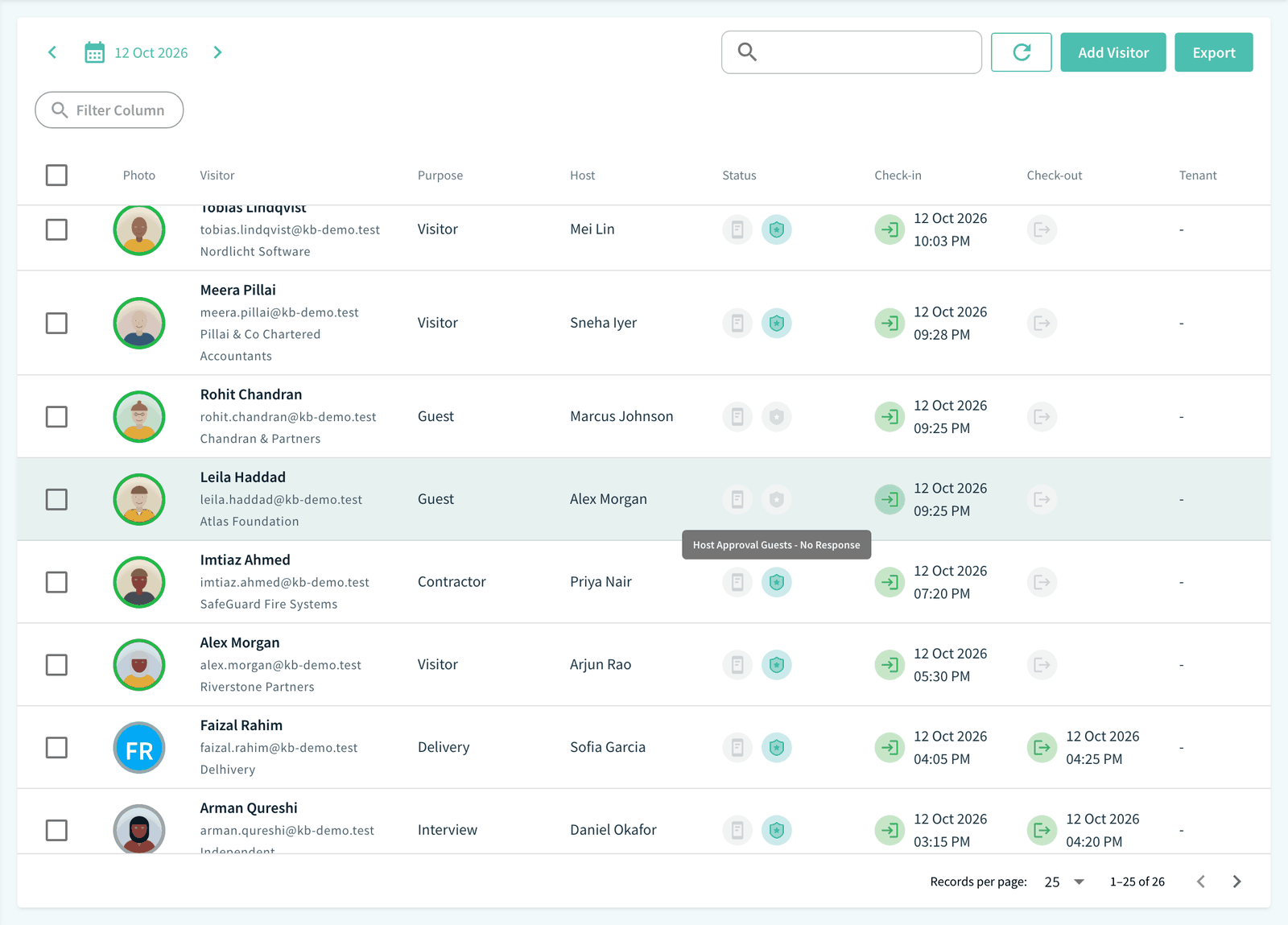The image size is (1288, 925).
Task: Click check-in icon for Leila Haddad
Action: click(890, 499)
